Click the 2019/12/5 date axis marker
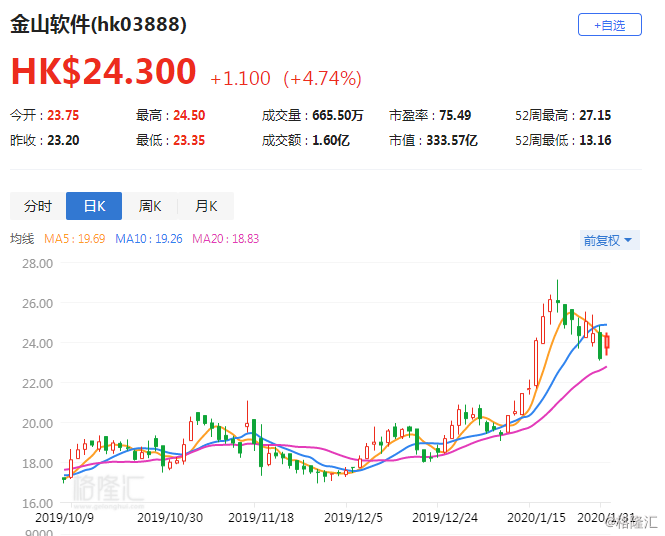The height and width of the screenshot is (536, 665). (353, 518)
